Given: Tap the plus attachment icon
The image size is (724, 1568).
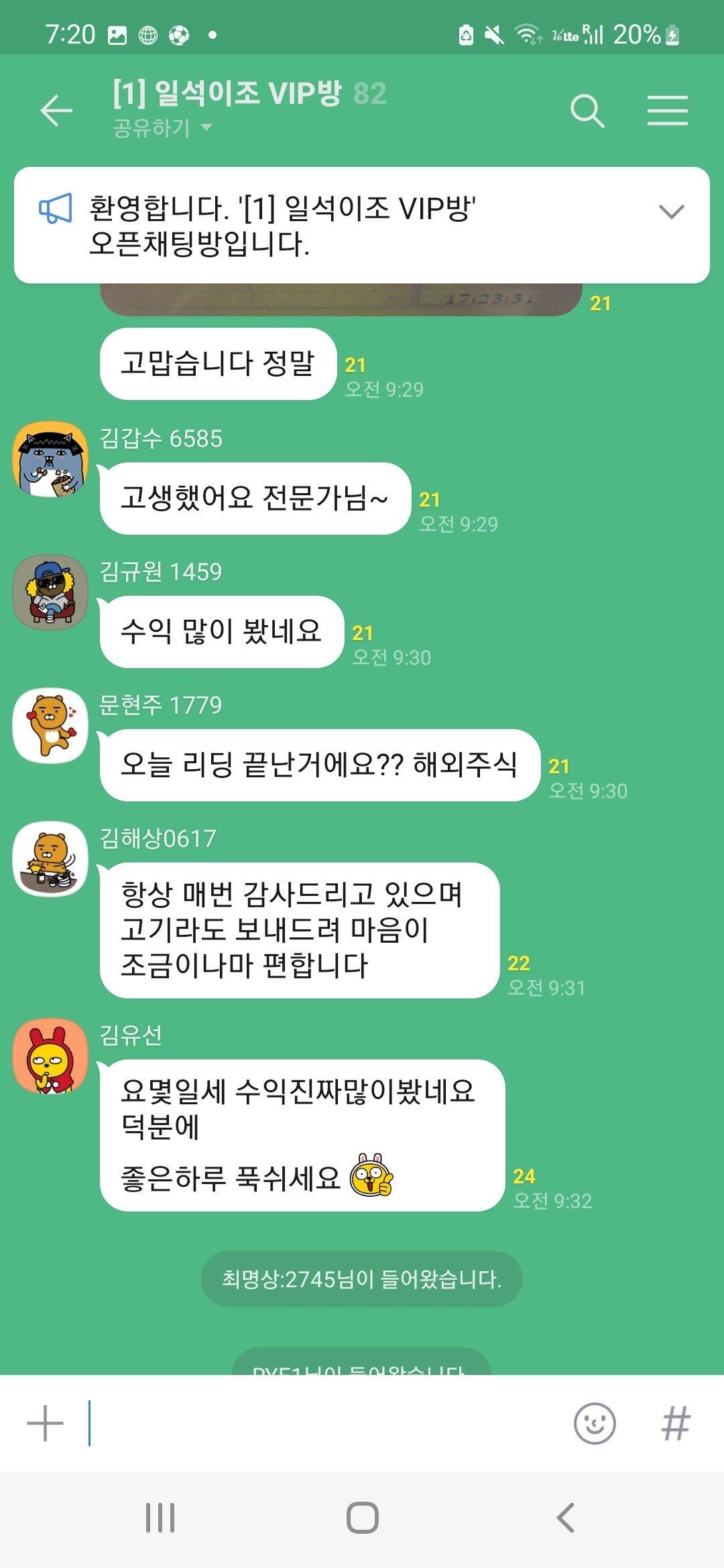Looking at the screenshot, I should pos(45,1423).
